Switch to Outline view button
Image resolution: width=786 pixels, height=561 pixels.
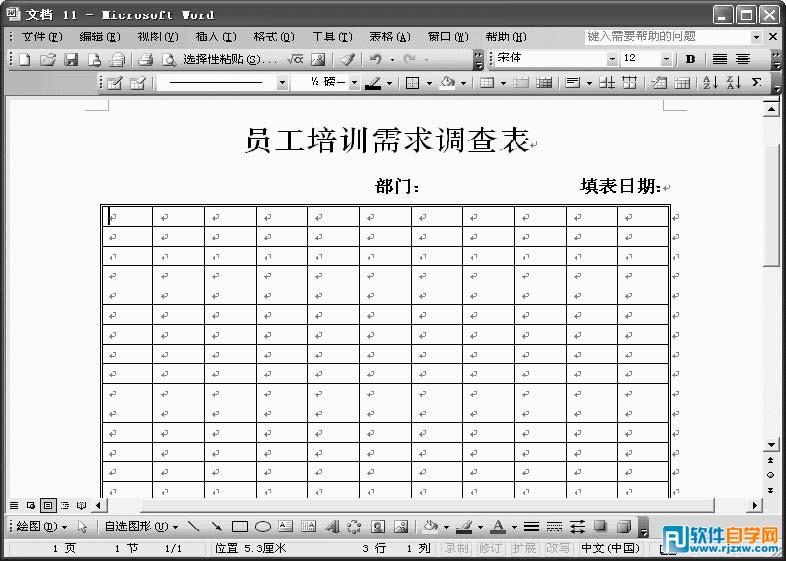click(x=65, y=505)
